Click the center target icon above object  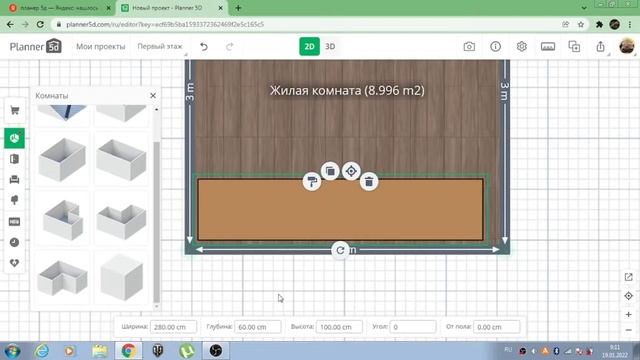pos(351,171)
